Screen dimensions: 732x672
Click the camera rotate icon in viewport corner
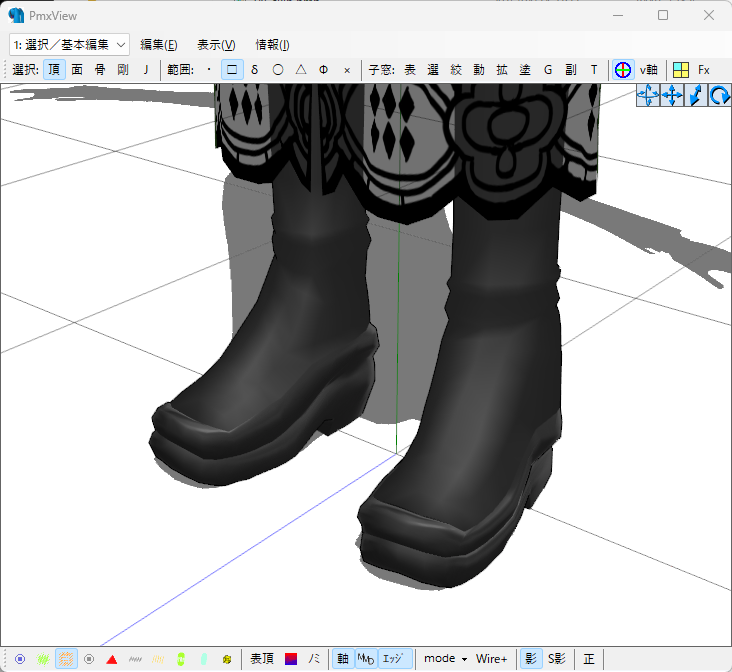719,96
